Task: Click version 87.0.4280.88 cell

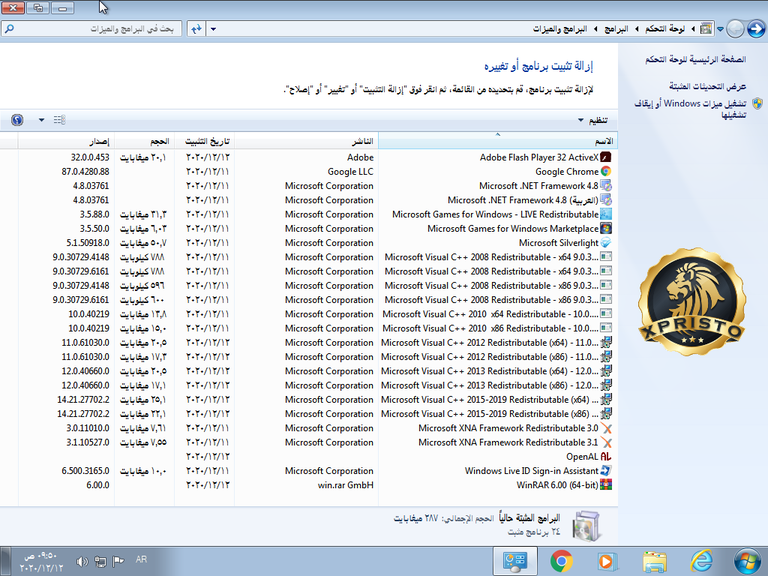Action: click(85, 171)
